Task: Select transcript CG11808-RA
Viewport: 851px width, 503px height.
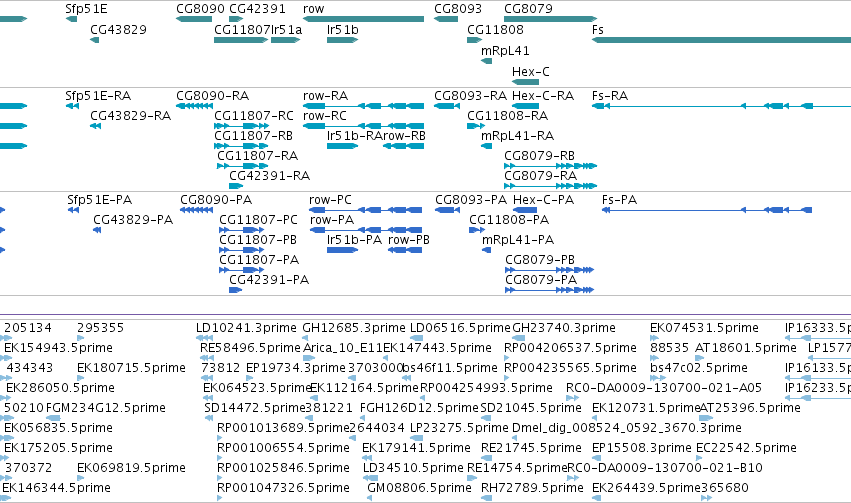Action: tap(507, 116)
